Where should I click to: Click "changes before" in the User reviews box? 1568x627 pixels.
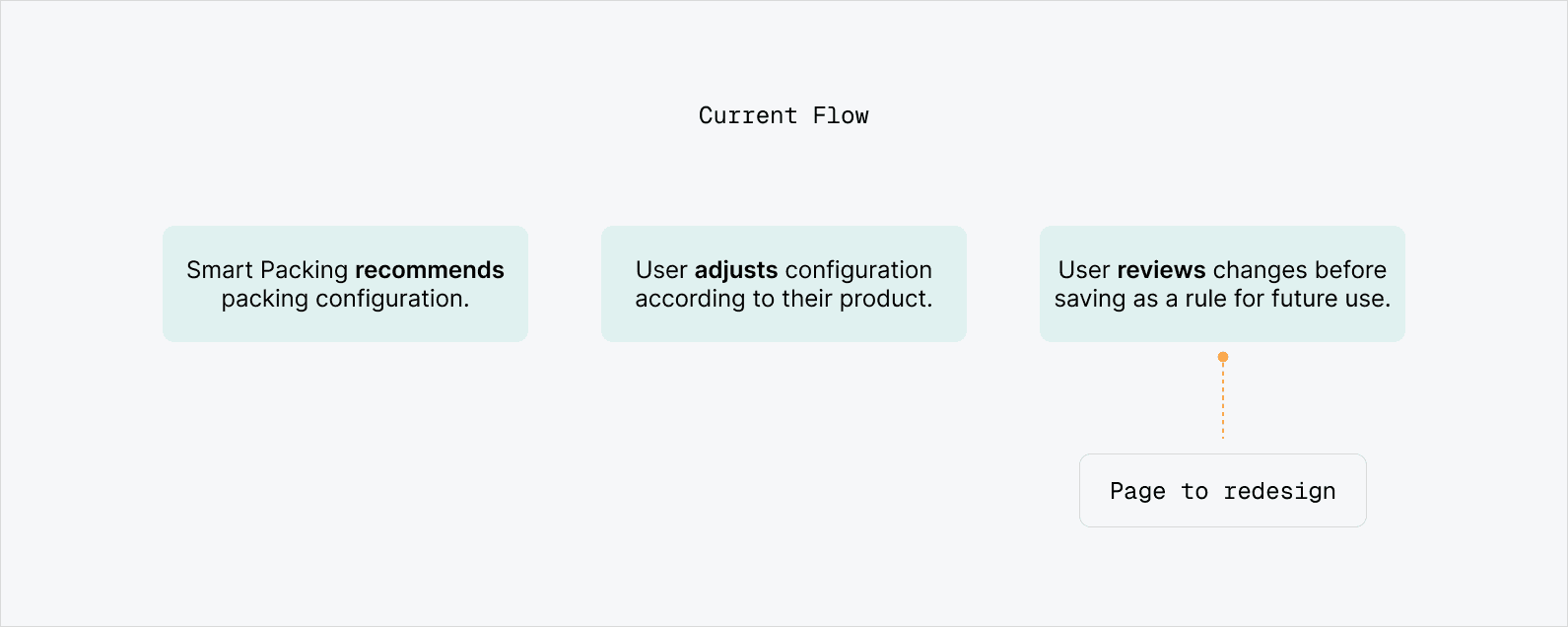click(1300, 270)
